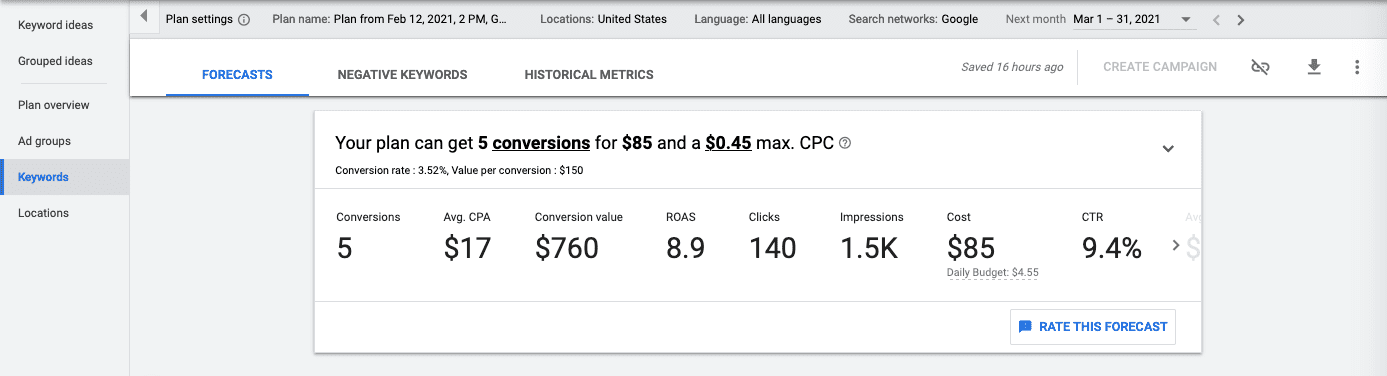Change Search networks: Google setting

(x=913, y=19)
